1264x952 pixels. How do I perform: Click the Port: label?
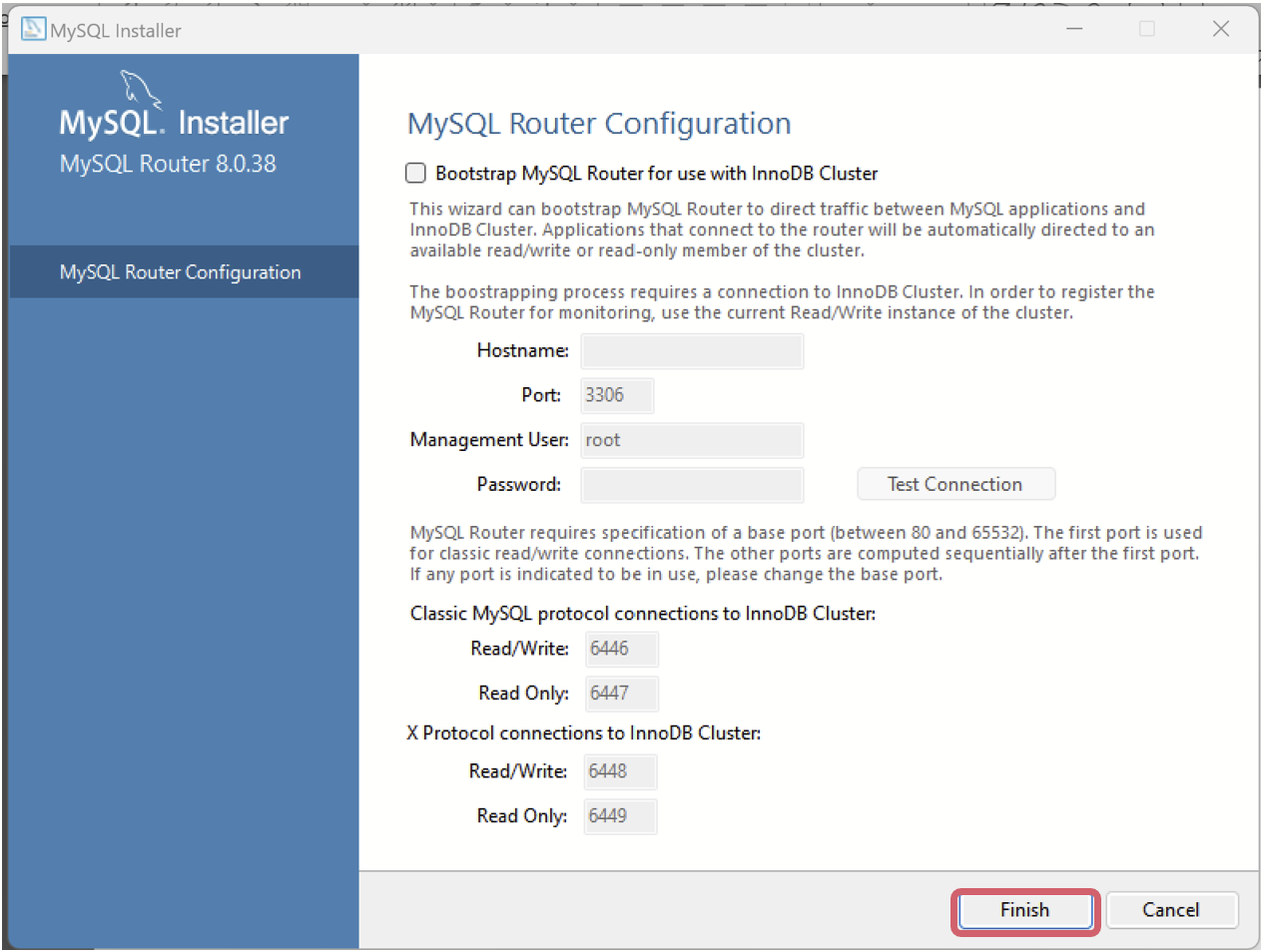coord(541,395)
